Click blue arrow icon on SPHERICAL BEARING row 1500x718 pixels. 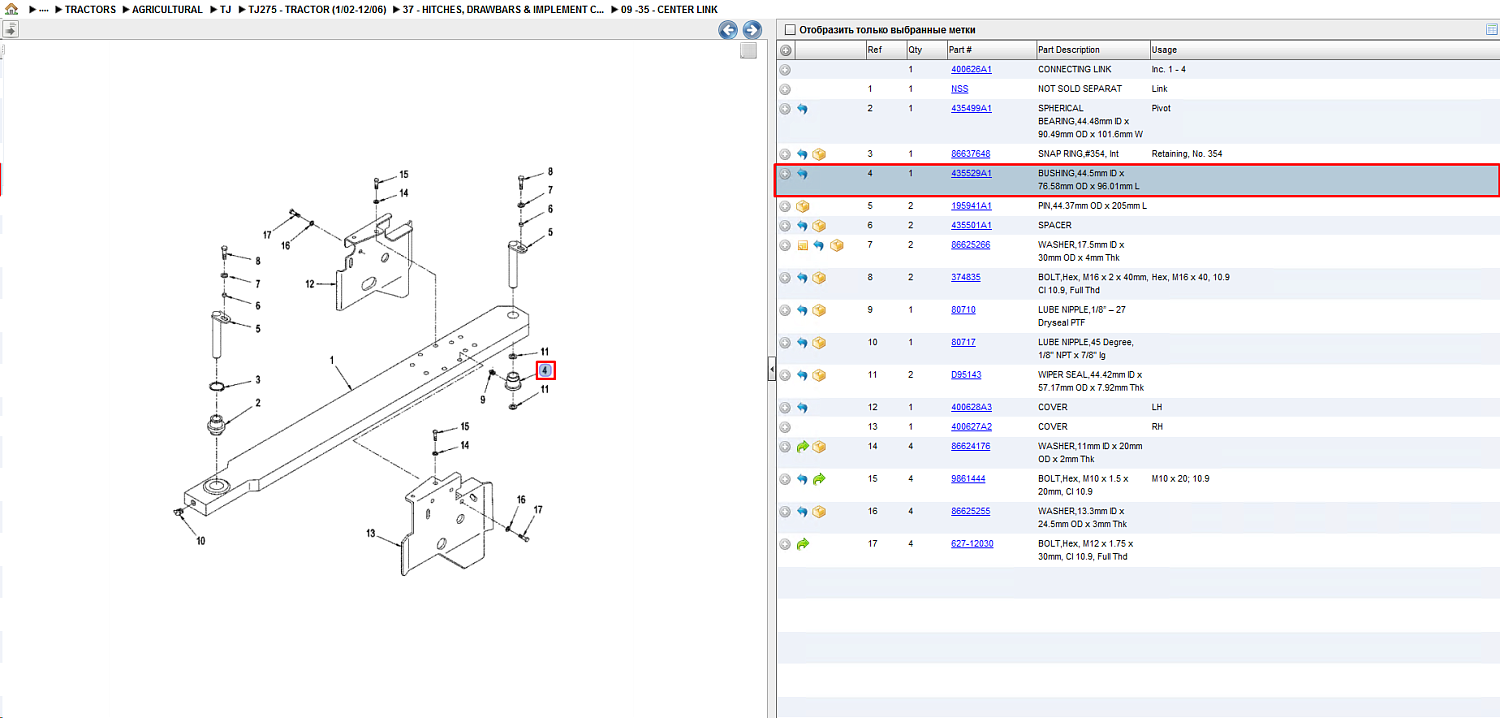[802, 109]
